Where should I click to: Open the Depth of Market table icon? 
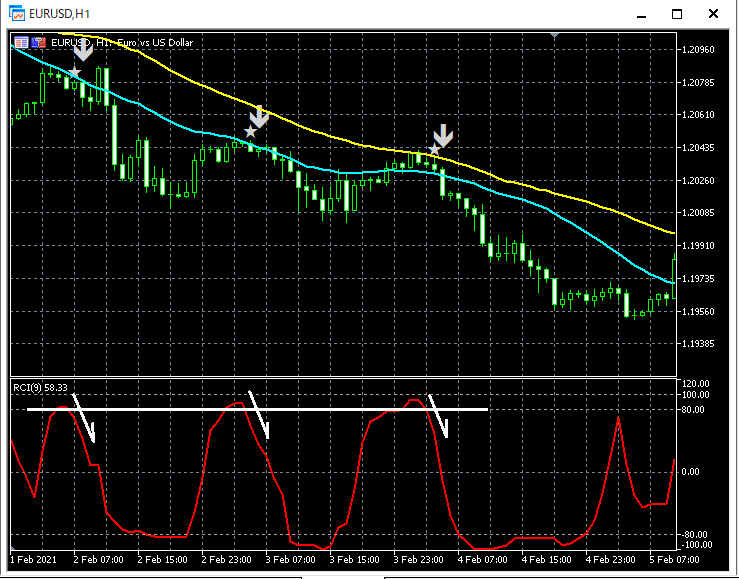(x=21, y=42)
